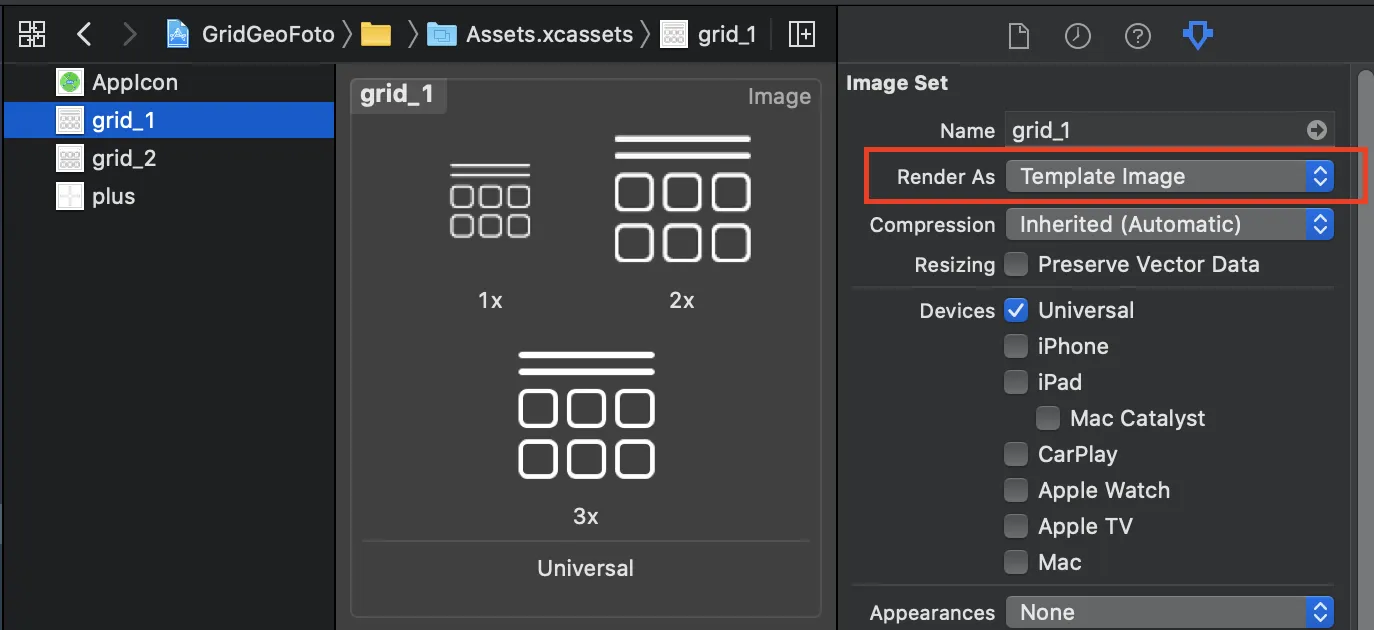Select the Attributes inspector icon
1374x630 pixels.
[1197, 36]
